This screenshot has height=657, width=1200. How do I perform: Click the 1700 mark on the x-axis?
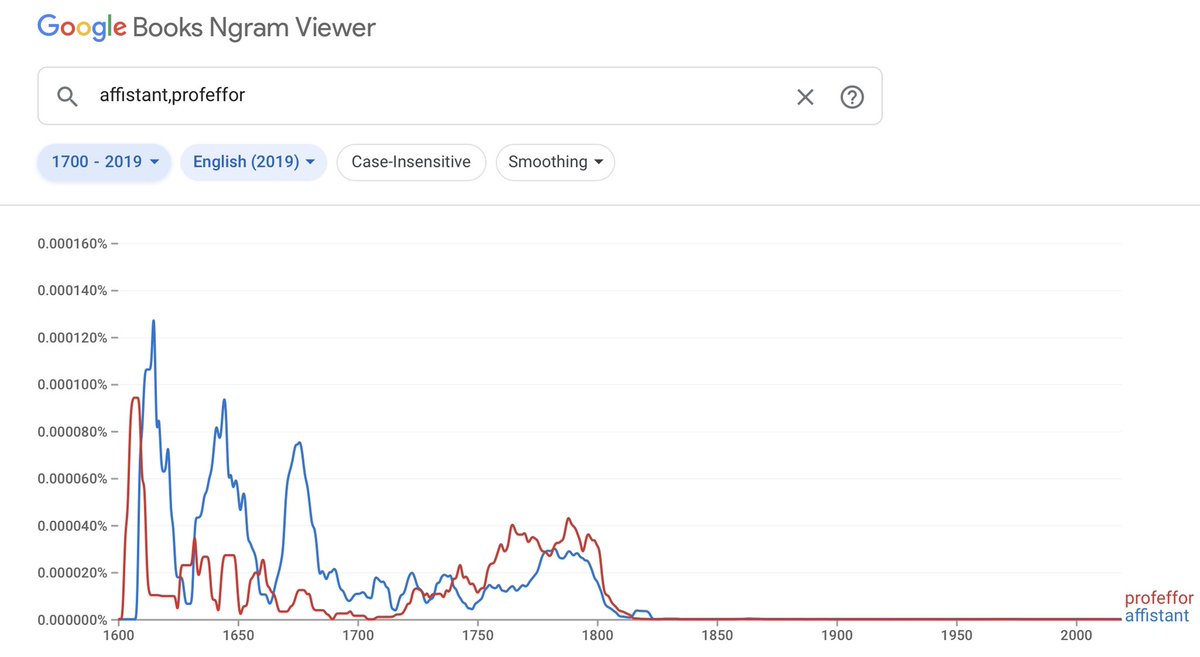(x=358, y=636)
